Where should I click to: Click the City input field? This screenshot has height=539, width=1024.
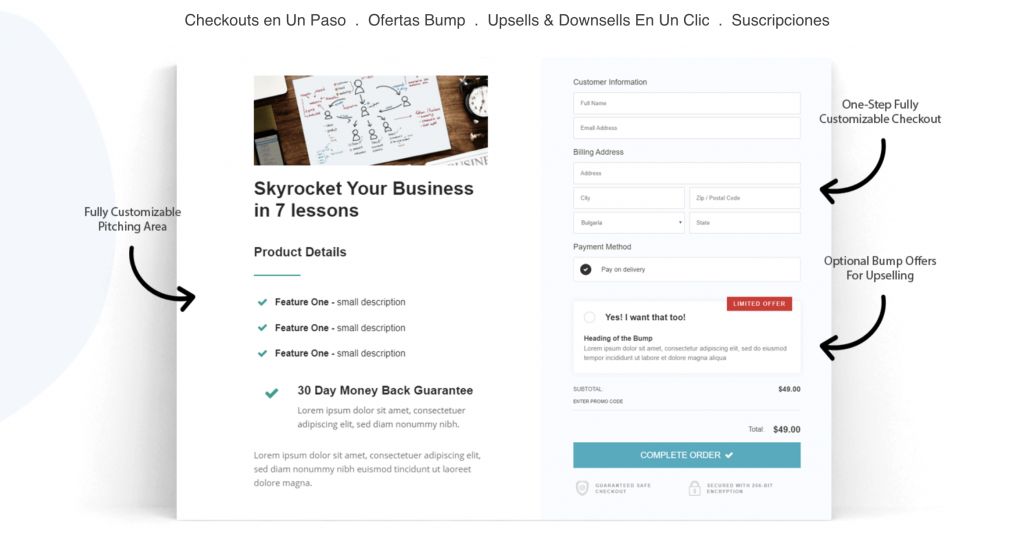[628, 198]
